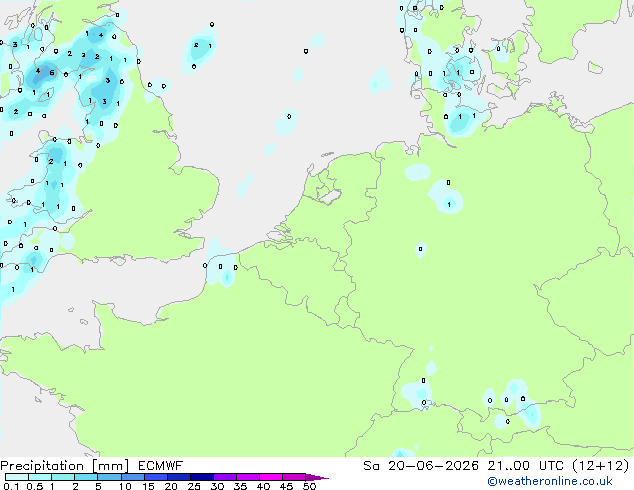Viewport: 634px width, 490px height.
Task: Select the 5–10 mm legend swatch
Action: [109, 477]
